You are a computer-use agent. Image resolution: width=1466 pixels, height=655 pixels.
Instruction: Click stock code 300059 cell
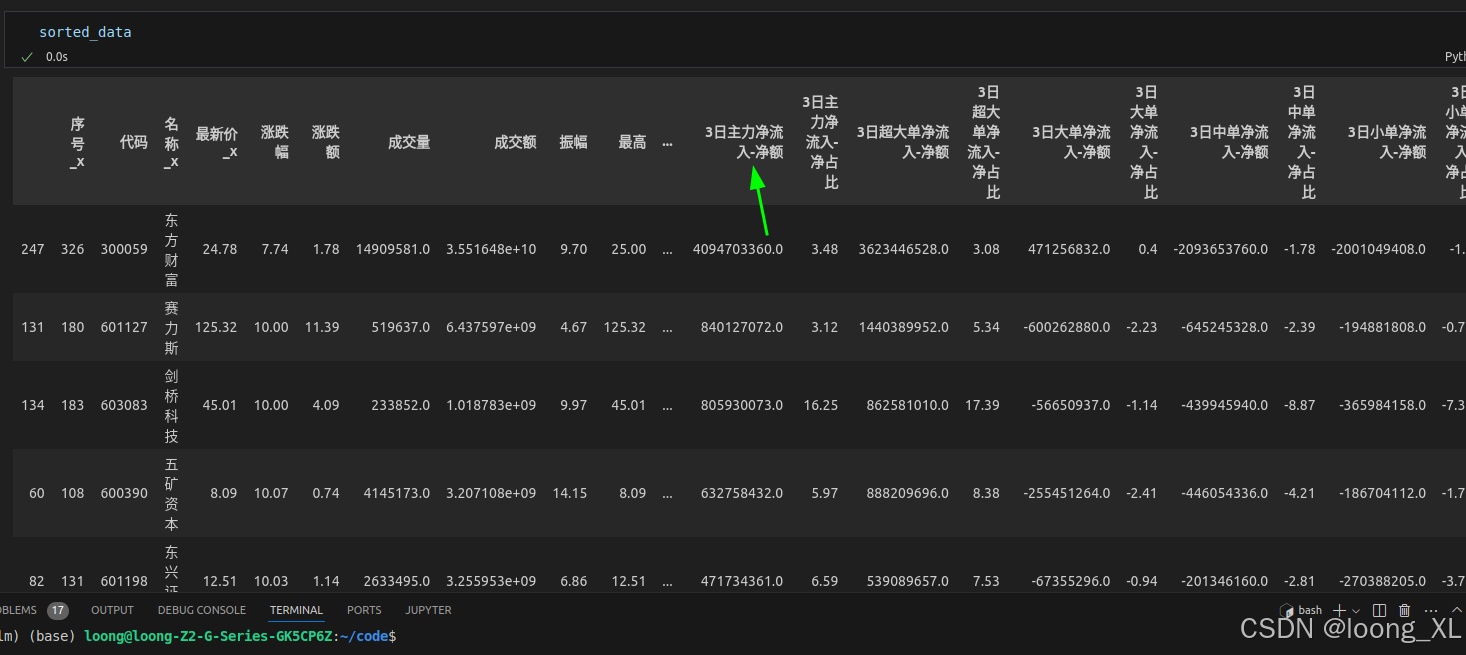pos(124,249)
